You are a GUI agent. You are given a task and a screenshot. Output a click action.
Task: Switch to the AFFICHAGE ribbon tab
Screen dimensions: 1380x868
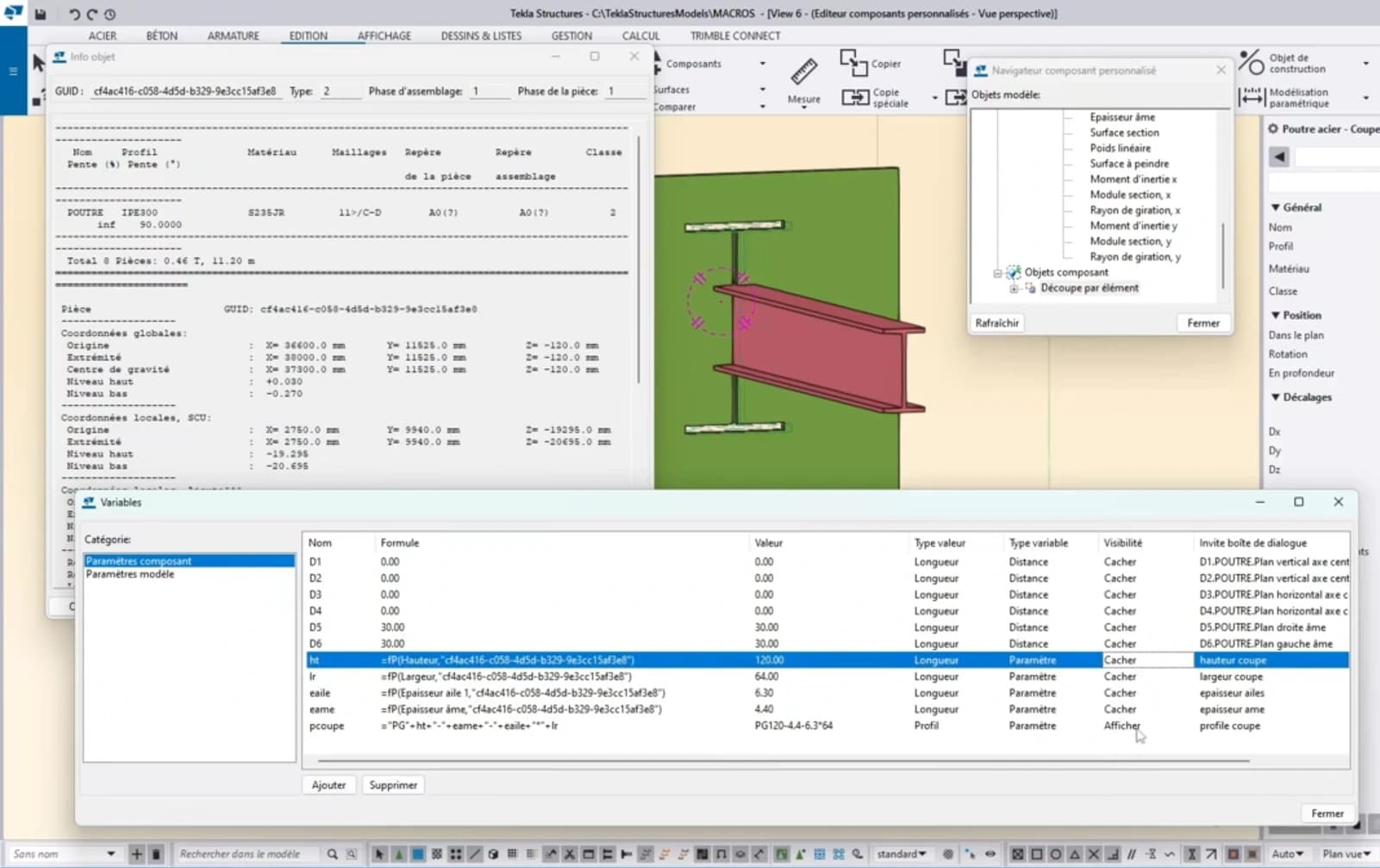[x=384, y=36]
